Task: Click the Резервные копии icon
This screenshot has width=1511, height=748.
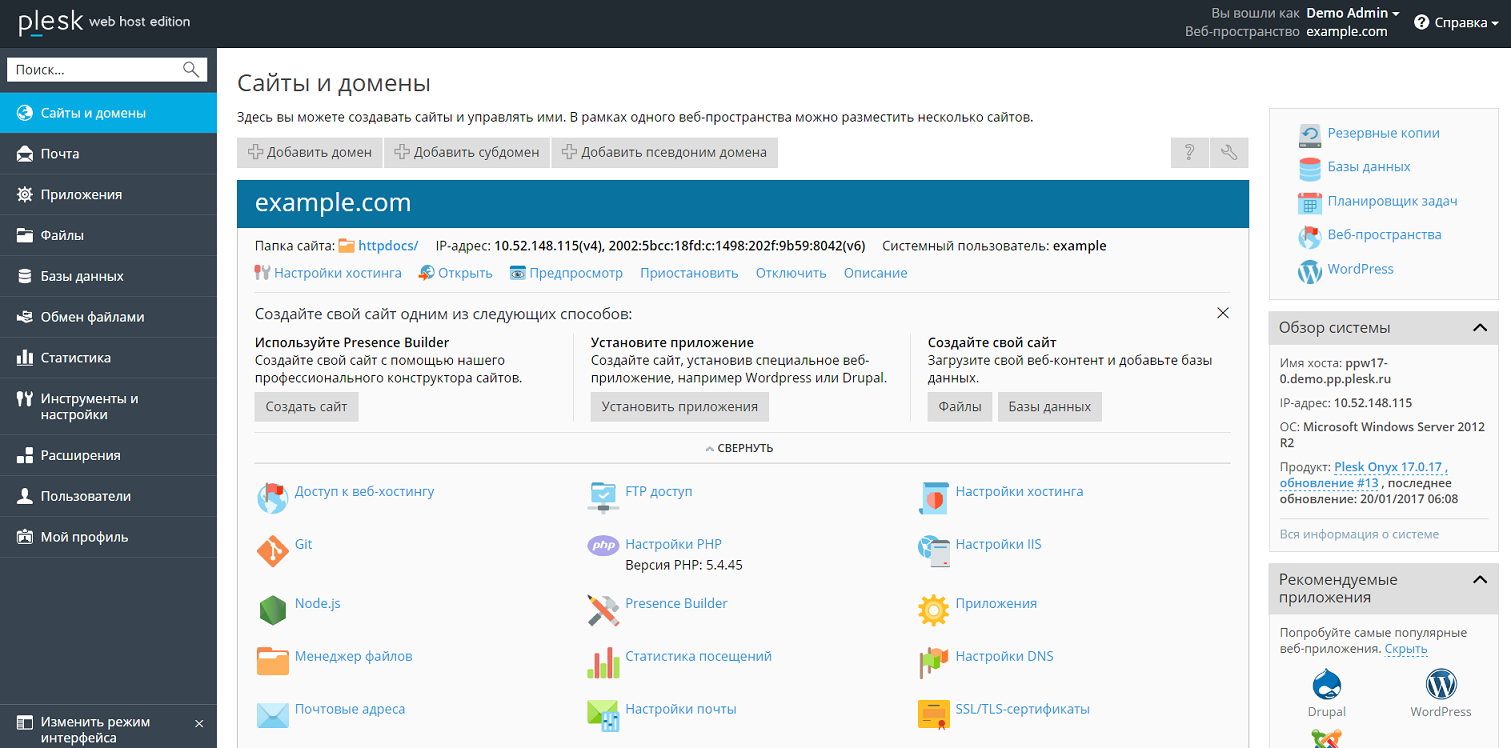Action: 1310,135
